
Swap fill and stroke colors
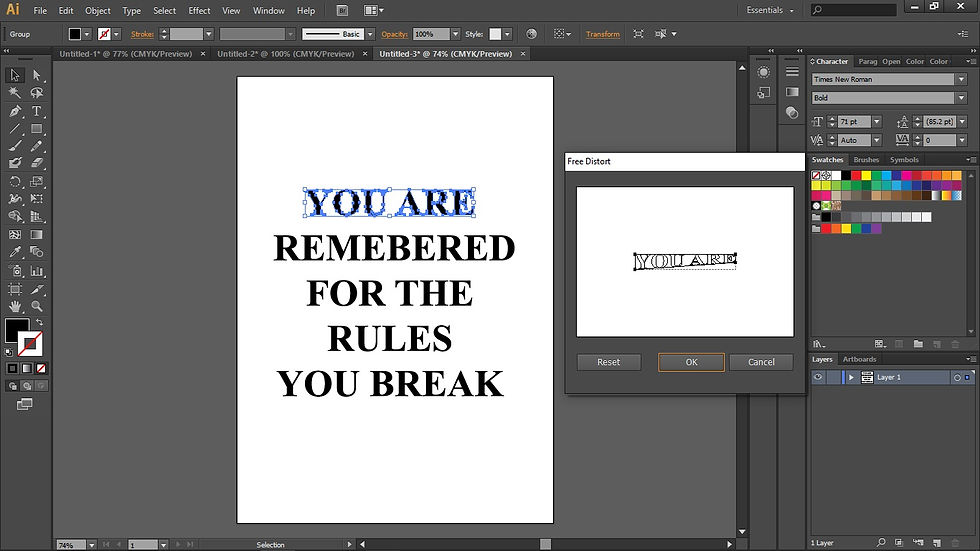pyautogui.click(x=38, y=322)
